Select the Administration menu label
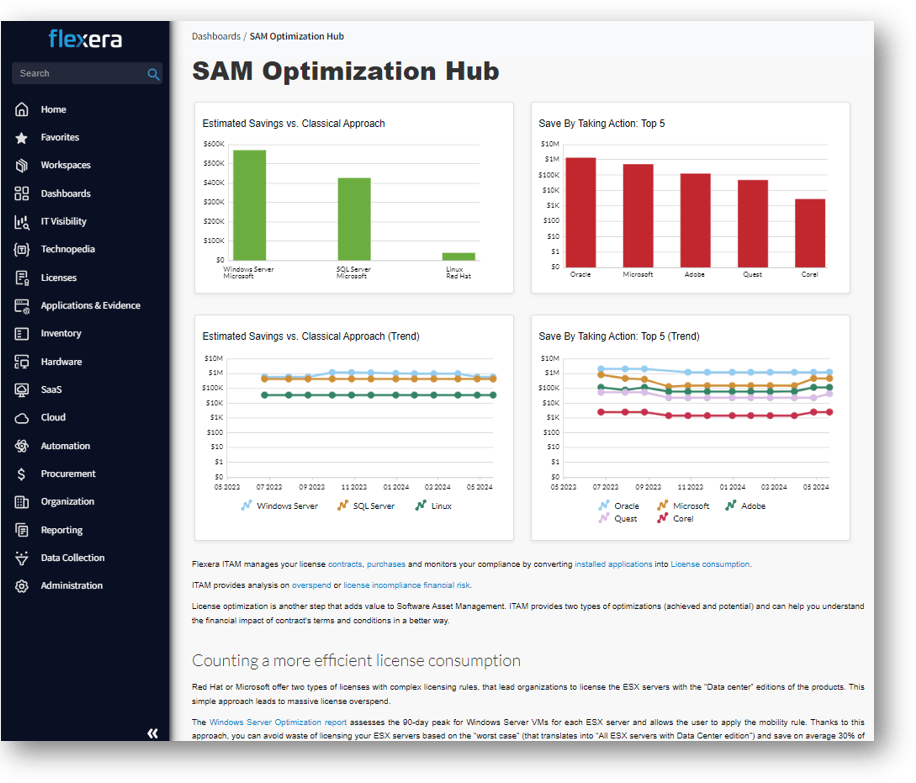Screen dimensions: 916x783 coord(71,585)
